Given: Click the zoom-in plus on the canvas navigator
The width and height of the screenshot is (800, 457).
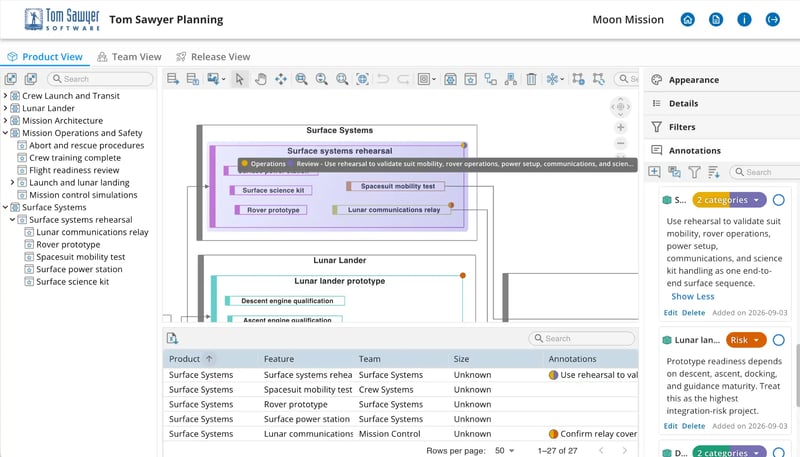Looking at the screenshot, I should 620,128.
